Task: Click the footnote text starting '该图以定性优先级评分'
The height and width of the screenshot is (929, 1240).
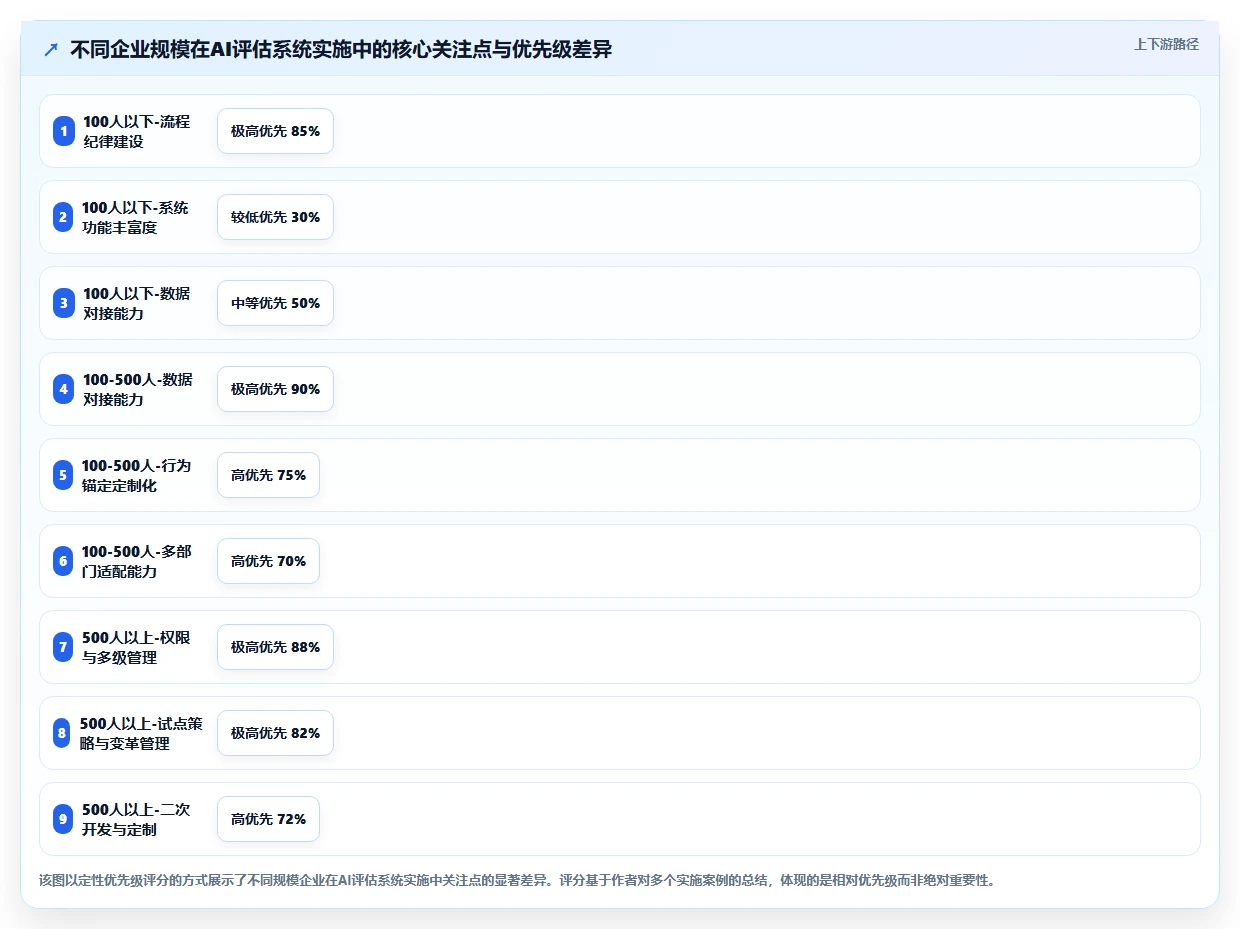Action: pos(517,881)
